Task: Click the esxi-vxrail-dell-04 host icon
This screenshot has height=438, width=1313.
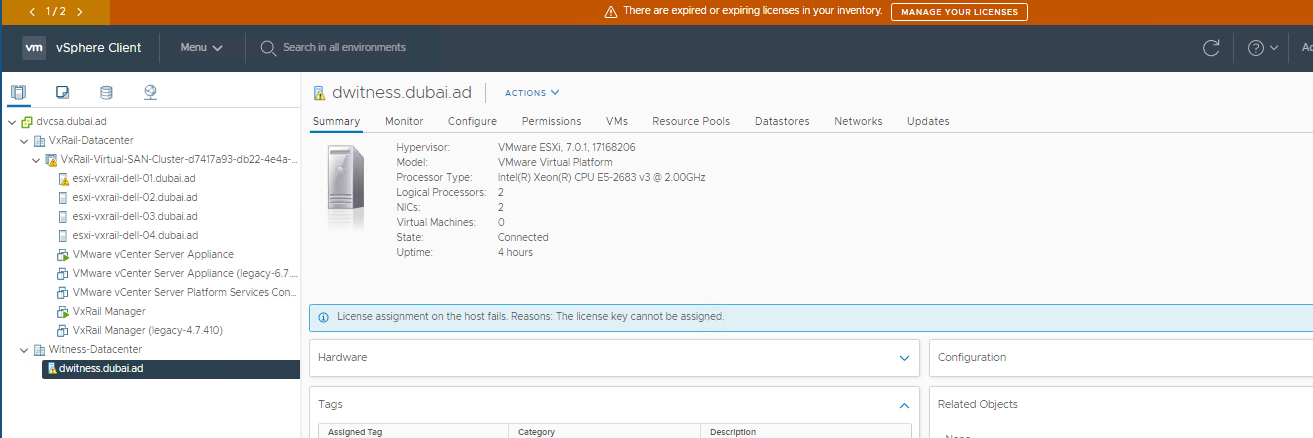Action: (x=63, y=236)
